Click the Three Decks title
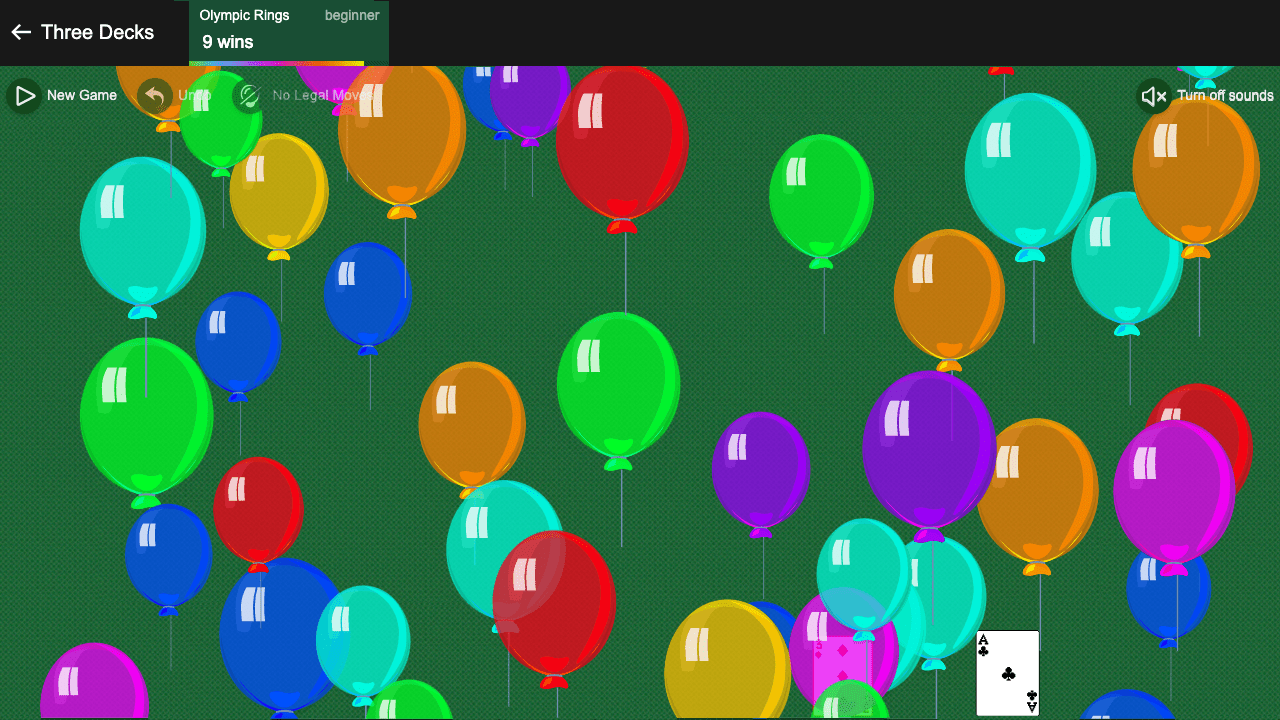 click(x=97, y=32)
